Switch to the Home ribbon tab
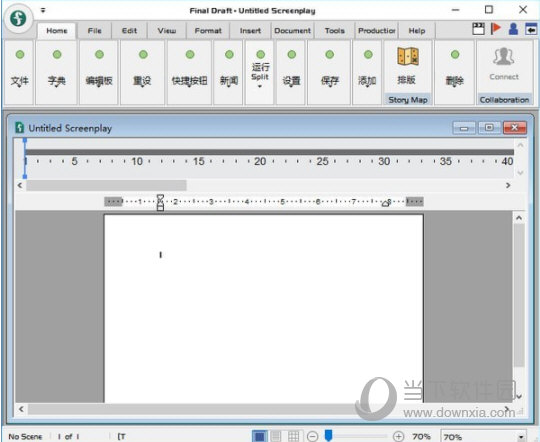This screenshot has width=540, height=442. pyautogui.click(x=57, y=31)
